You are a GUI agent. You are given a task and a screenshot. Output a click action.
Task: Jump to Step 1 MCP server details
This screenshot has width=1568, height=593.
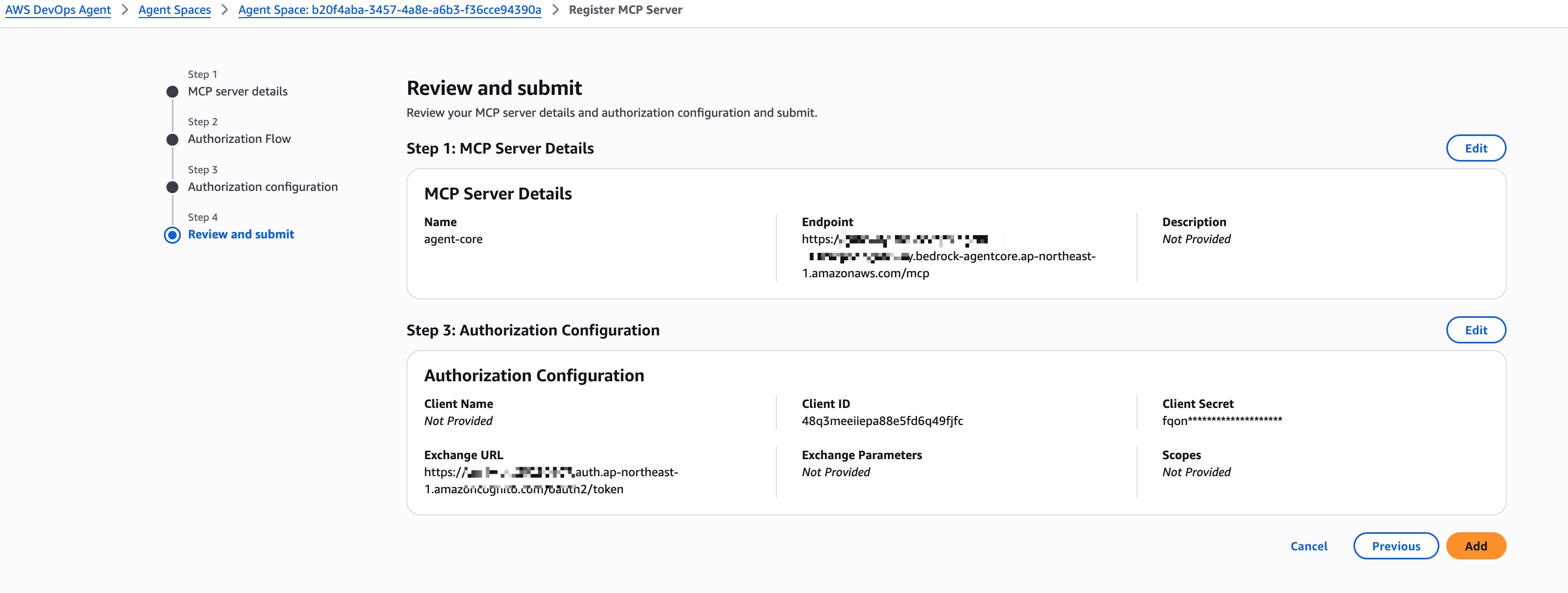click(x=237, y=91)
